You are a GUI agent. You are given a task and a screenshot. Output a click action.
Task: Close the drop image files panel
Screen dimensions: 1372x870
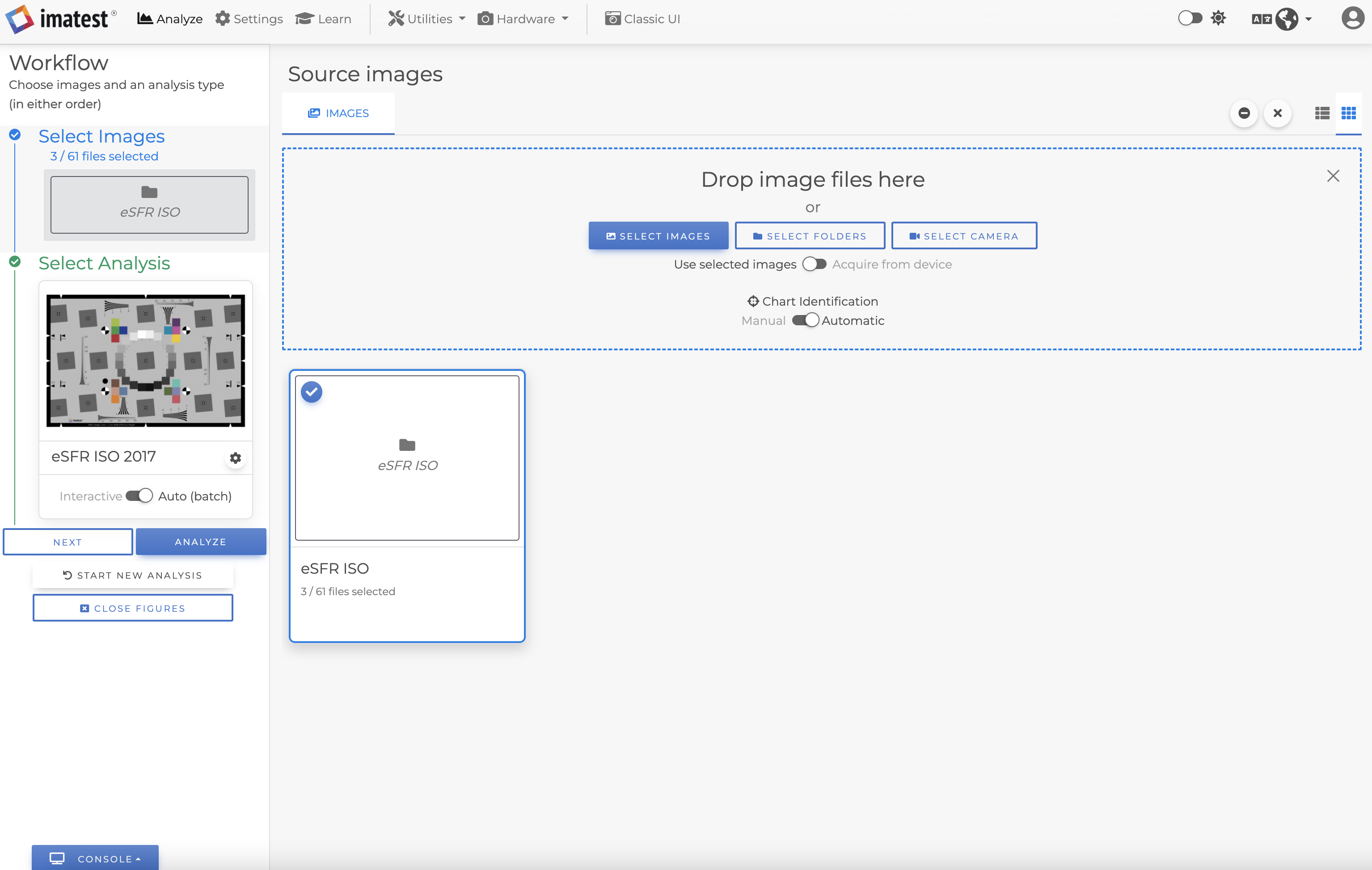click(1333, 176)
